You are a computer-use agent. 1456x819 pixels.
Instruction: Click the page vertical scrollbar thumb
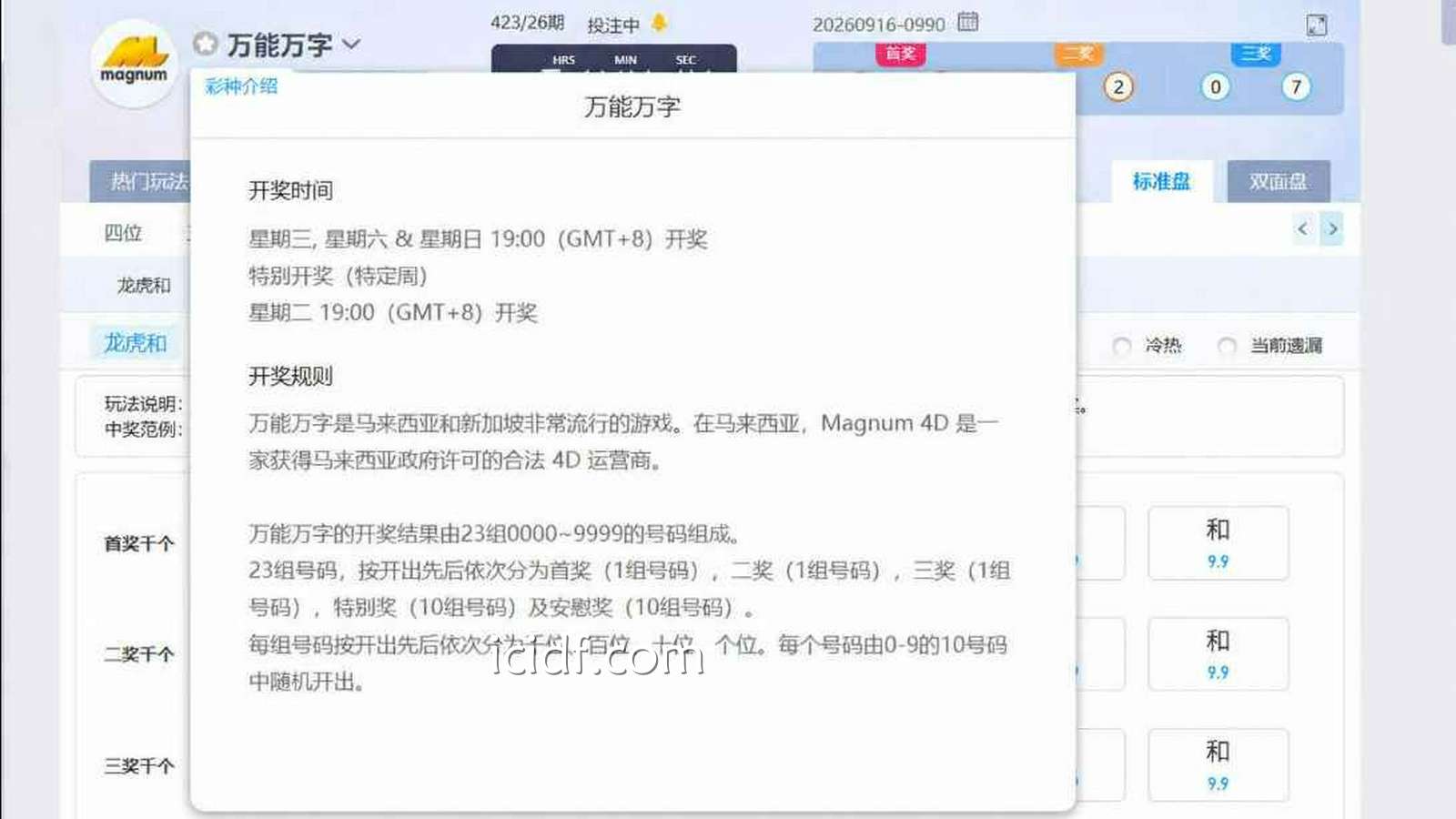tap(1449, 22)
